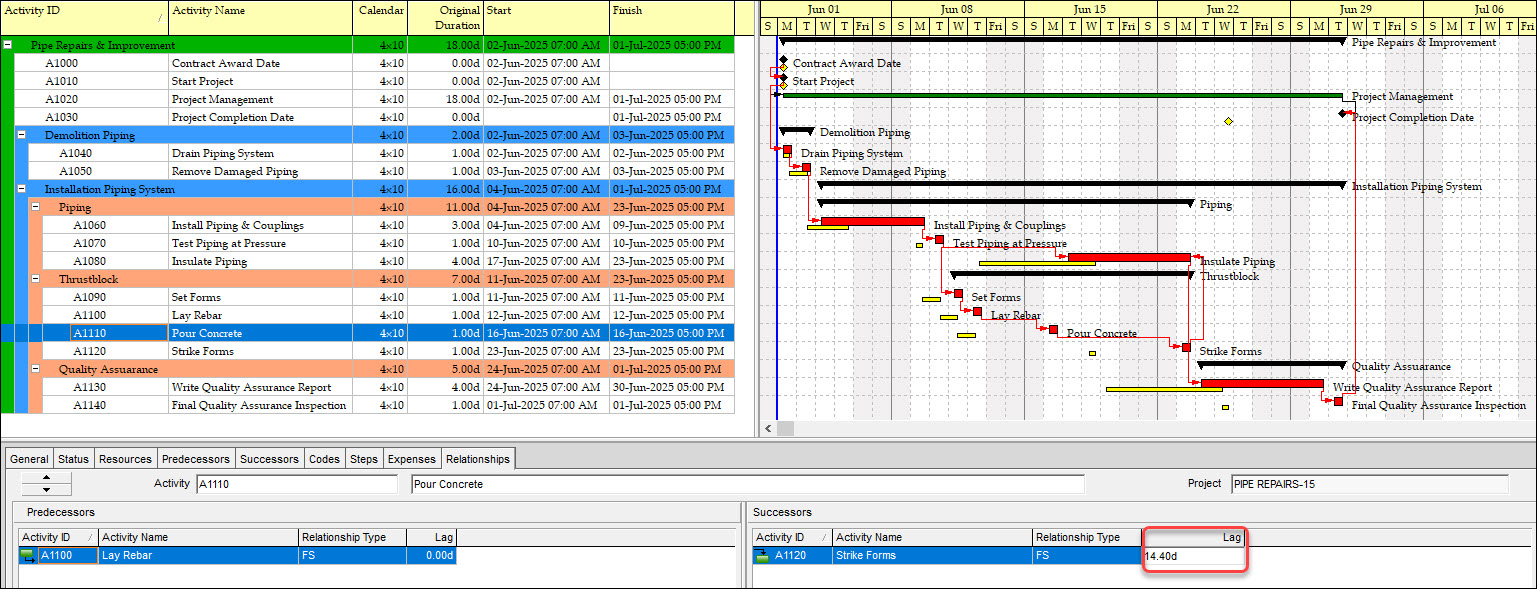
Task: Click the relationship icon beside successor A1120
Action: click(x=762, y=556)
